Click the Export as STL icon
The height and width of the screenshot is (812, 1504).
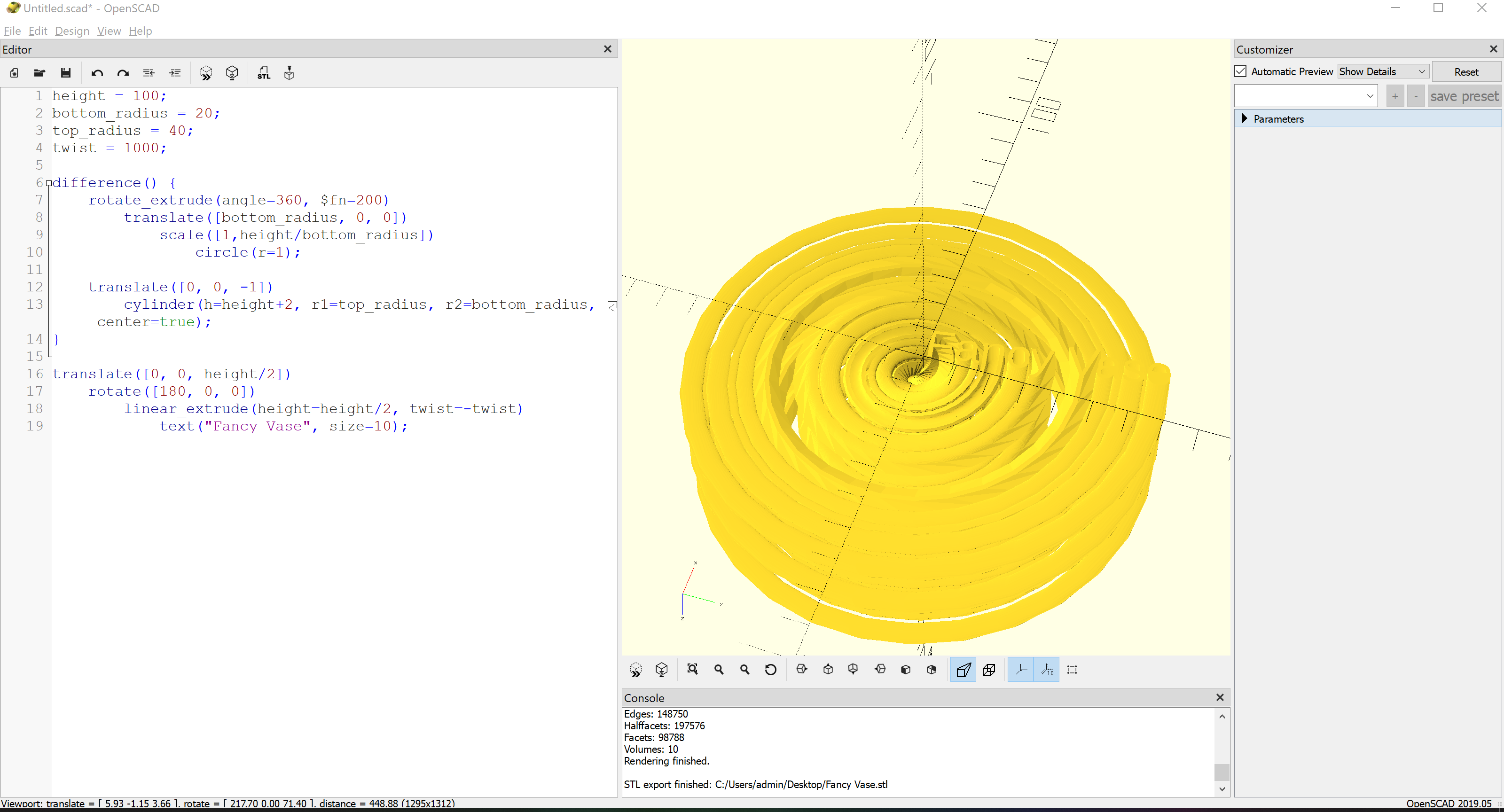(264, 73)
